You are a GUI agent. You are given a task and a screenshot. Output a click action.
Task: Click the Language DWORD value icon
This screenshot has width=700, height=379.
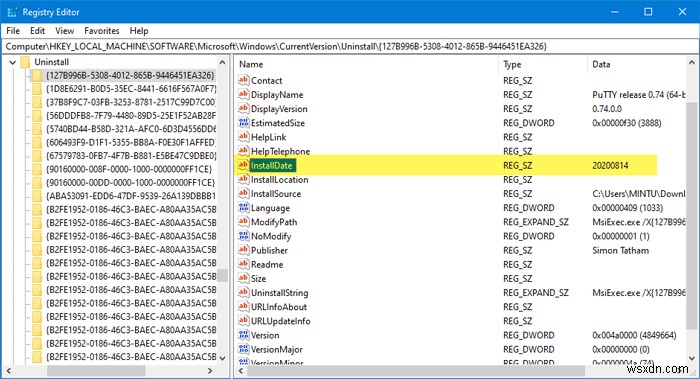tap(243, 208)
